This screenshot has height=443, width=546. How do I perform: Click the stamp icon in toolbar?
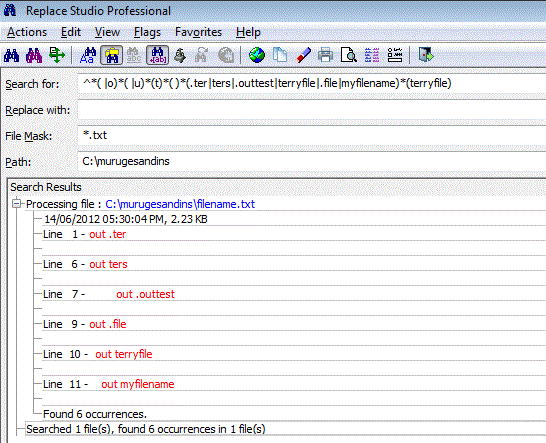pos(180,55)
